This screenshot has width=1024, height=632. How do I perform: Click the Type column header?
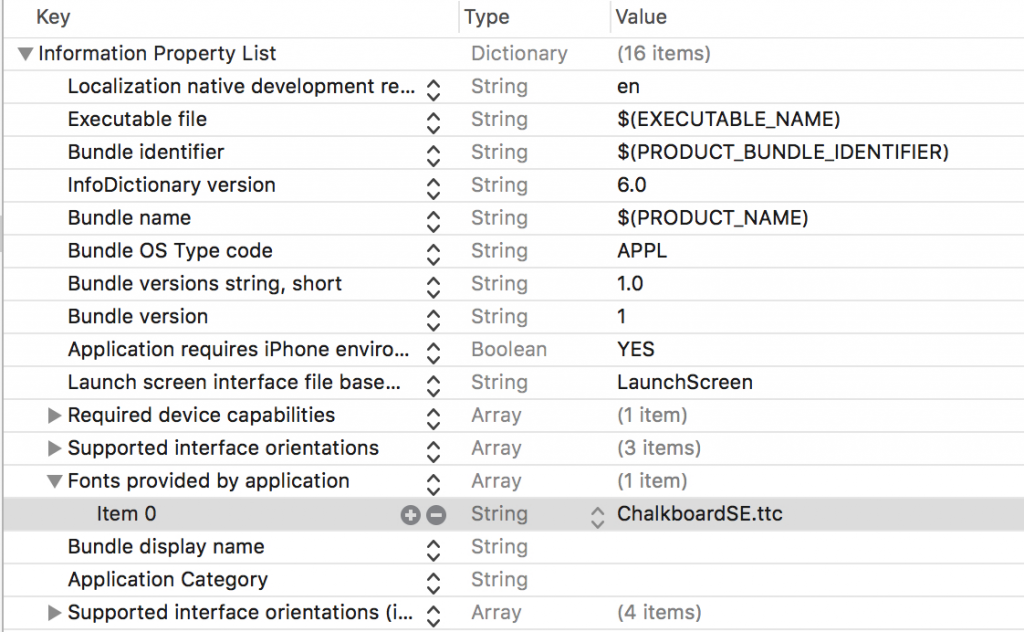(x=487, y=17)
